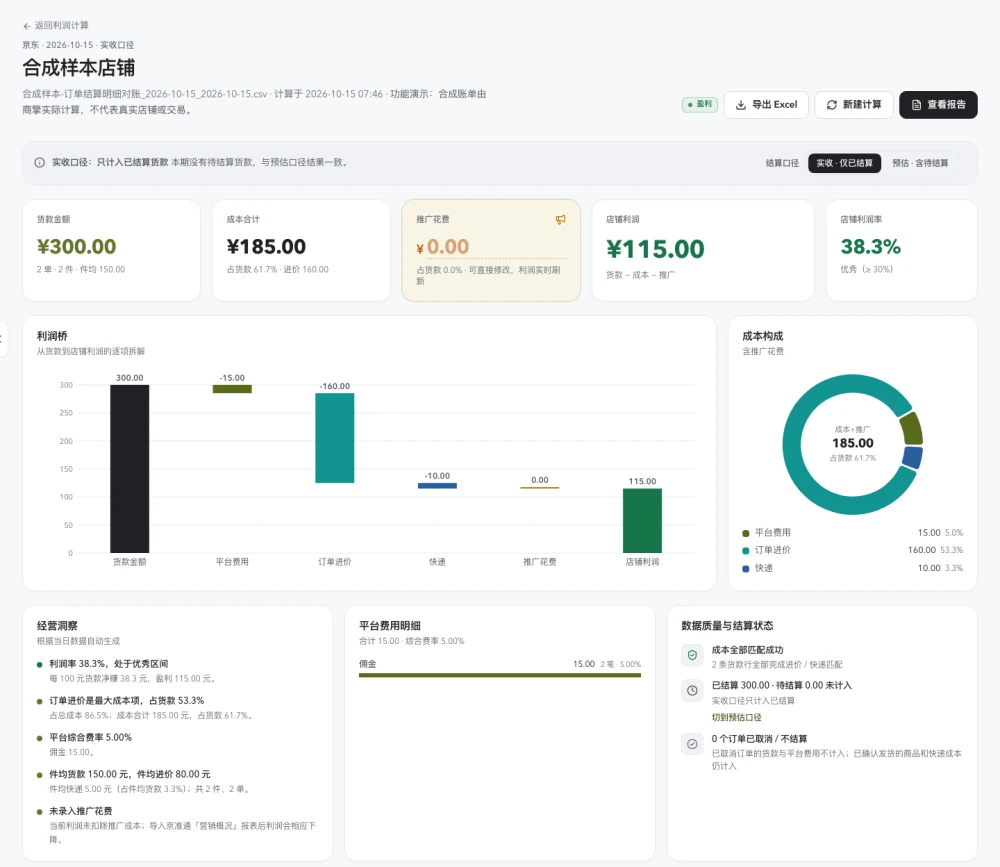The image size is (1000, 867).
Task: Click the check-circle icon next to 0 个订单已取消
Action: (692, 745)
